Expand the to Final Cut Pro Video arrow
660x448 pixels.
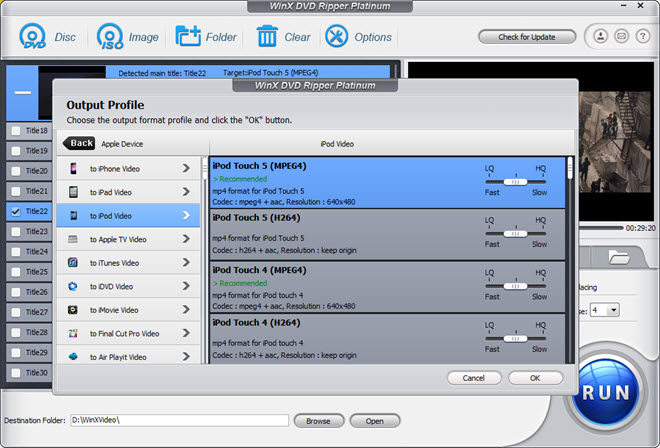[x=186, y=333]
